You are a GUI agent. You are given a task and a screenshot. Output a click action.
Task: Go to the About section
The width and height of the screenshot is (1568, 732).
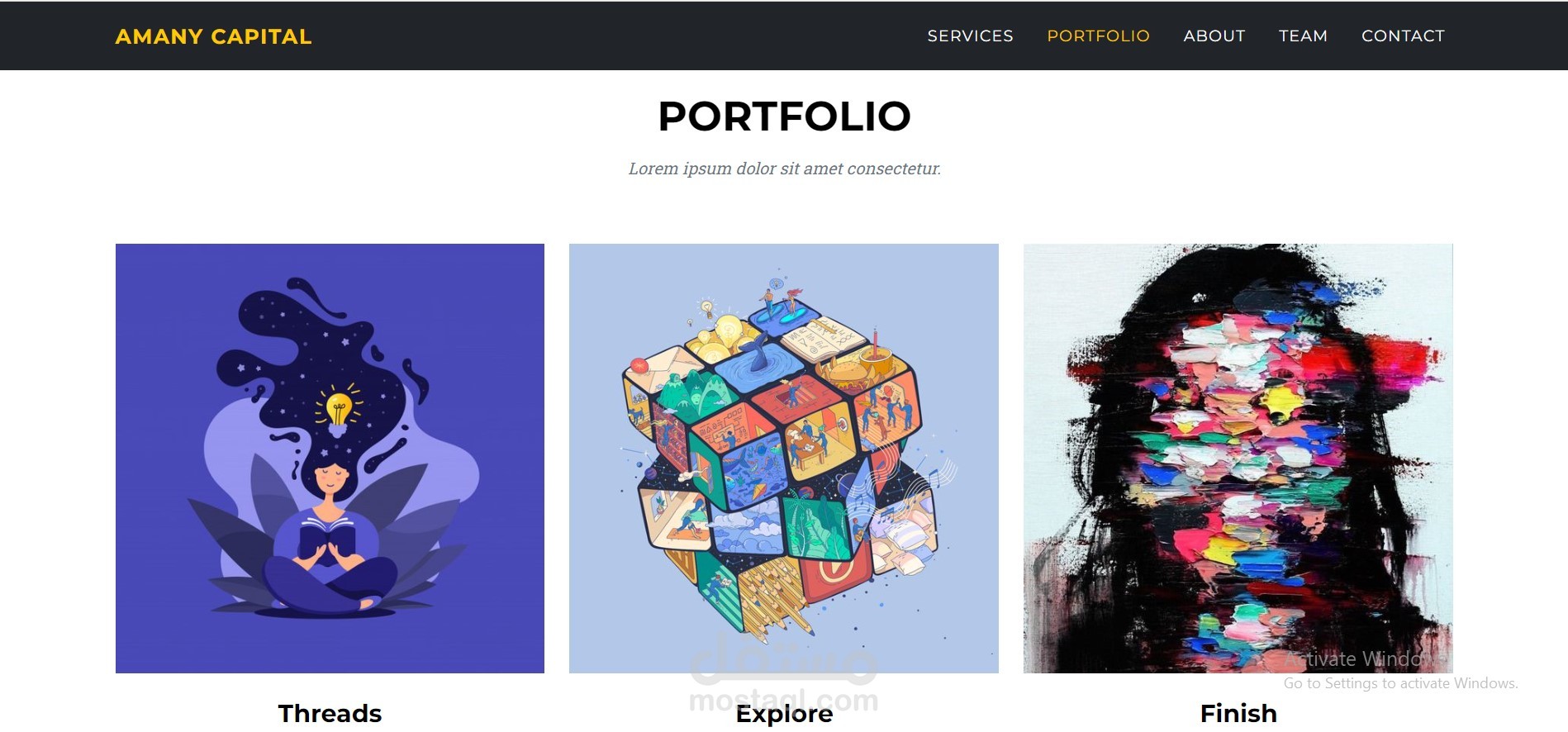click(1214, 36)
